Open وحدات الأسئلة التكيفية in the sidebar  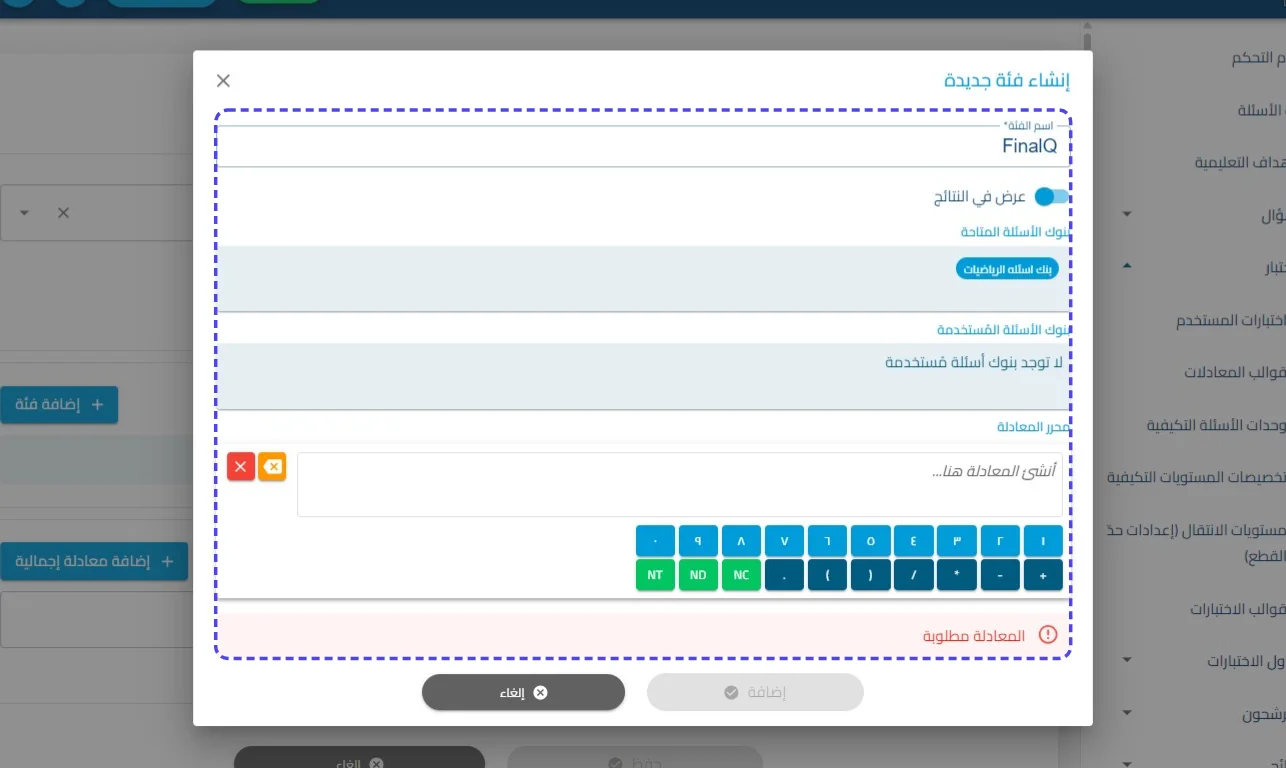[x=1216, y=425]
